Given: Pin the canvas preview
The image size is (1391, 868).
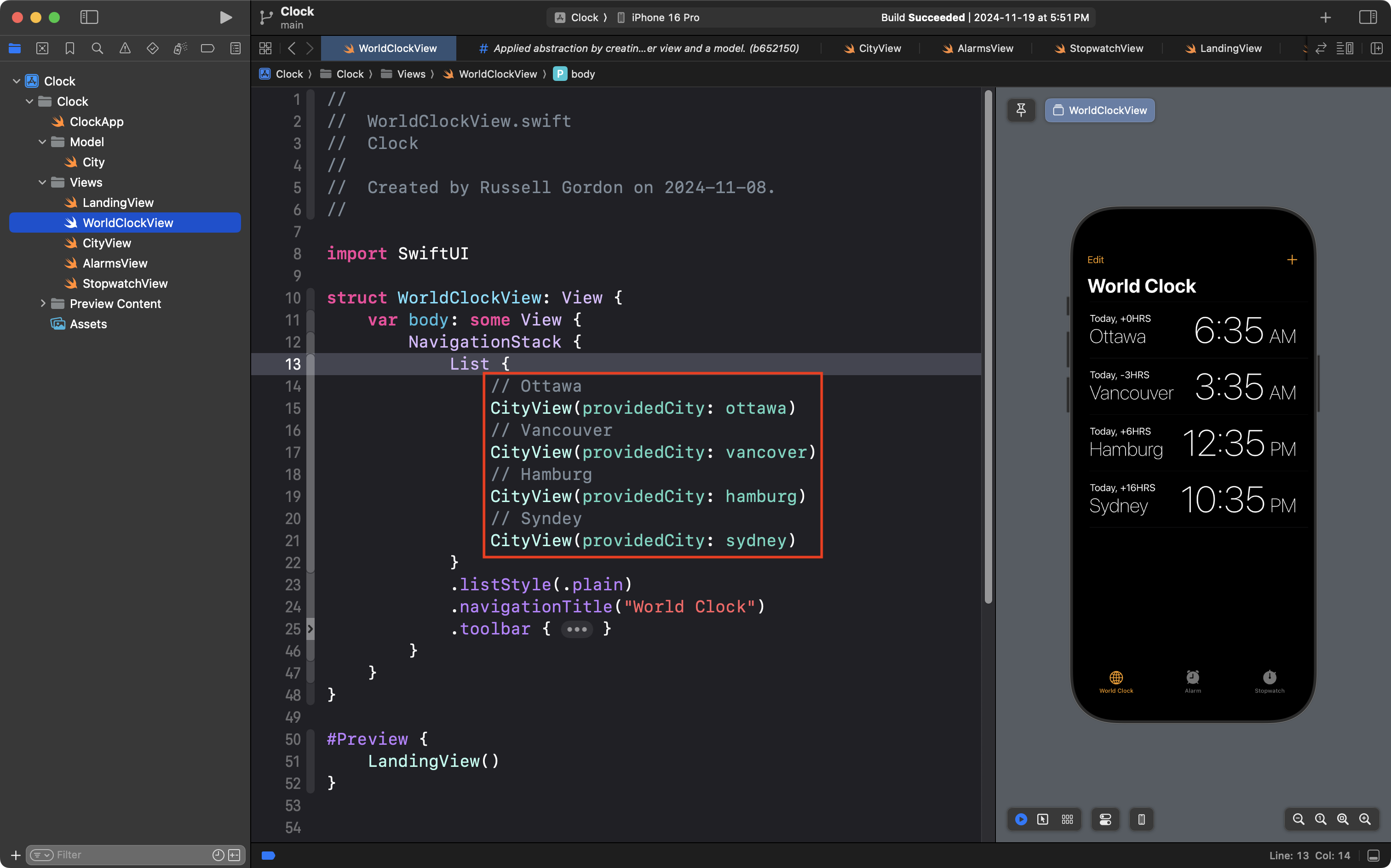Looking at the screenshot, I should [1021, 110].
